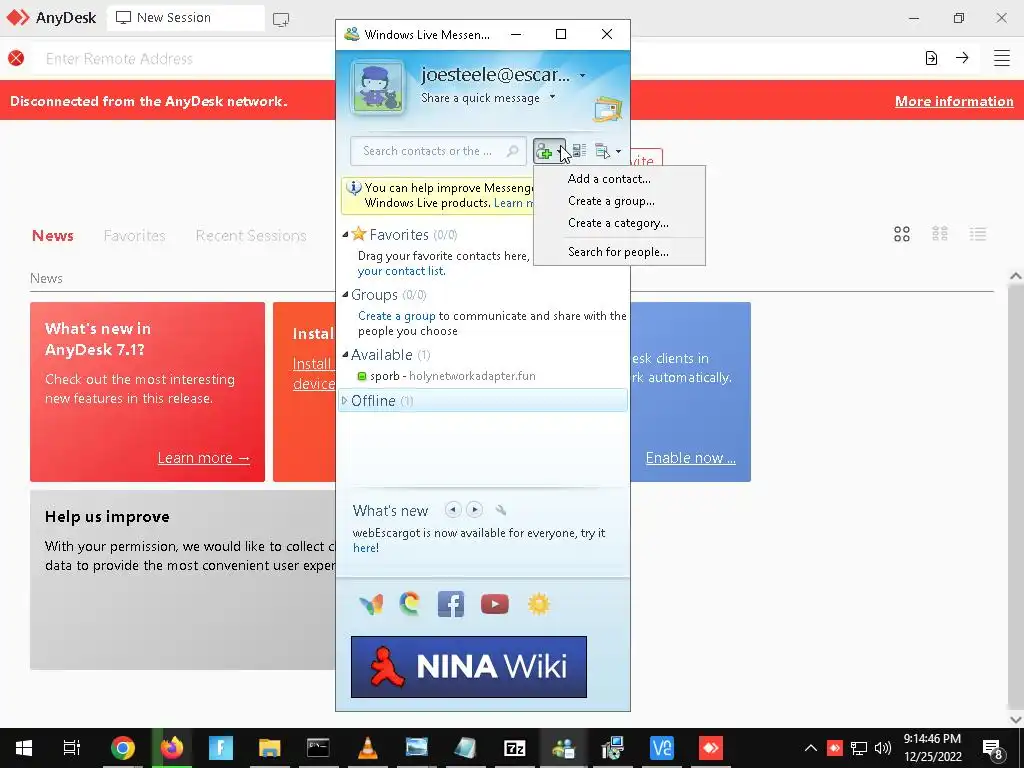Switch AnyDesk to small tiles view
Viewport: 1024px width, 768px height.
click(940, 234)
